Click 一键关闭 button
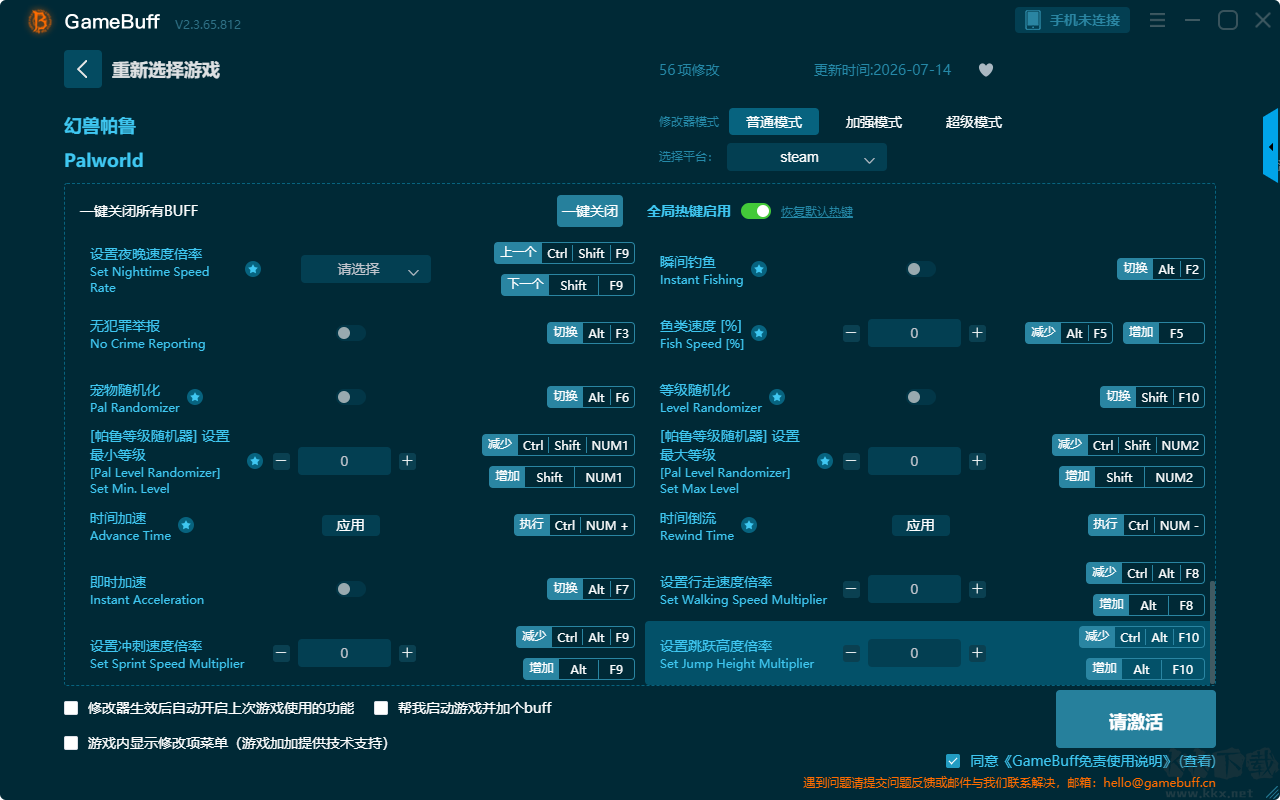Viewport: 1280px width, 800px height. point(590,211)
